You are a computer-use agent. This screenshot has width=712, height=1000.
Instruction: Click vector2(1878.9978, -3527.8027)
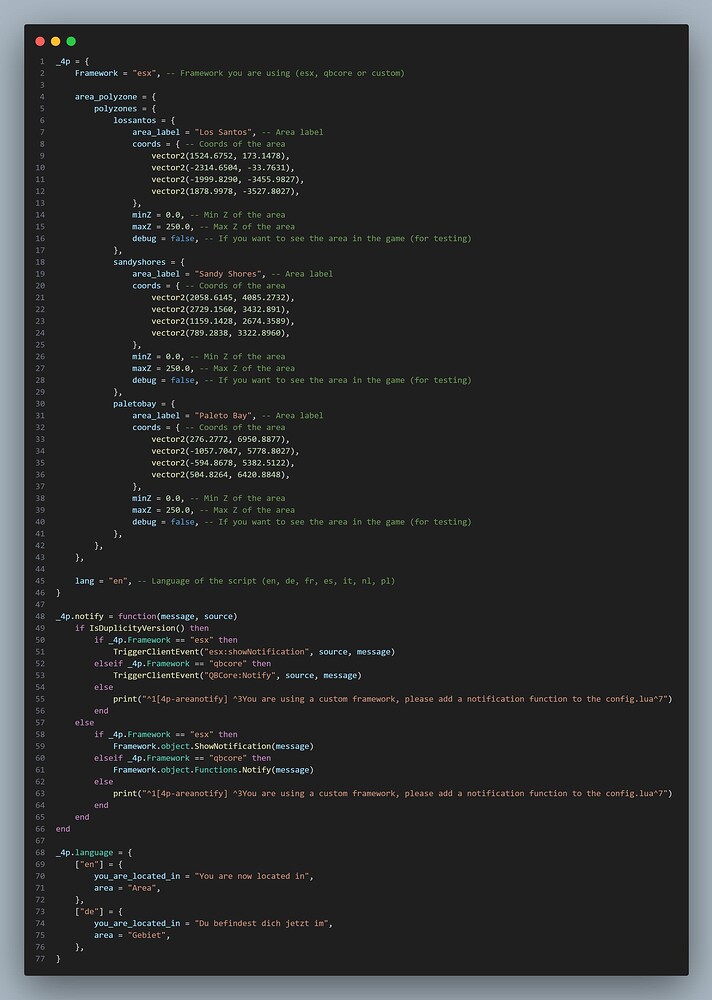point(225,191)
